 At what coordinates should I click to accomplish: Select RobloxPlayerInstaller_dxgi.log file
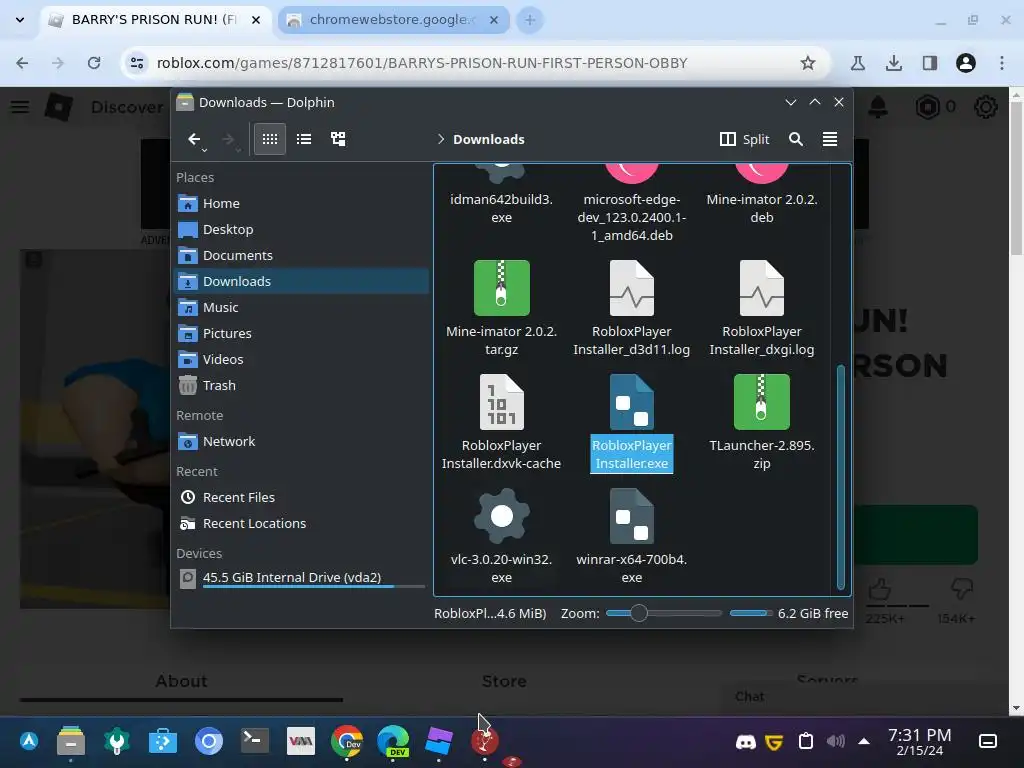coord(761,308)
